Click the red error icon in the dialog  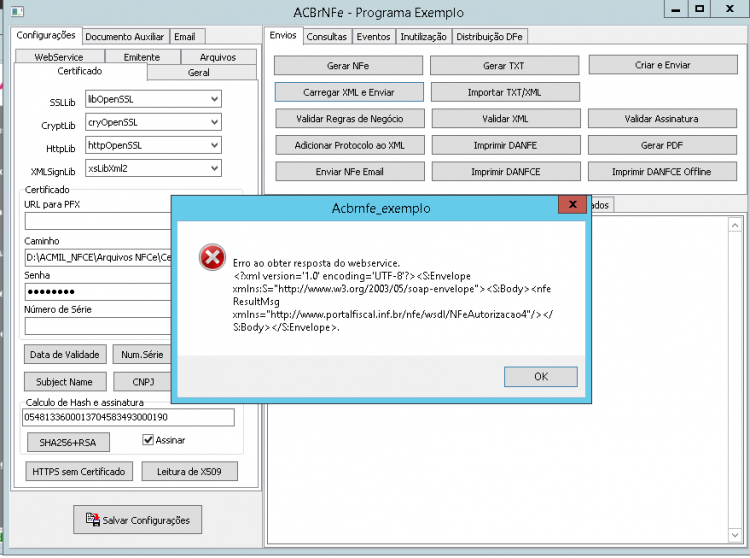pos(212,257)
